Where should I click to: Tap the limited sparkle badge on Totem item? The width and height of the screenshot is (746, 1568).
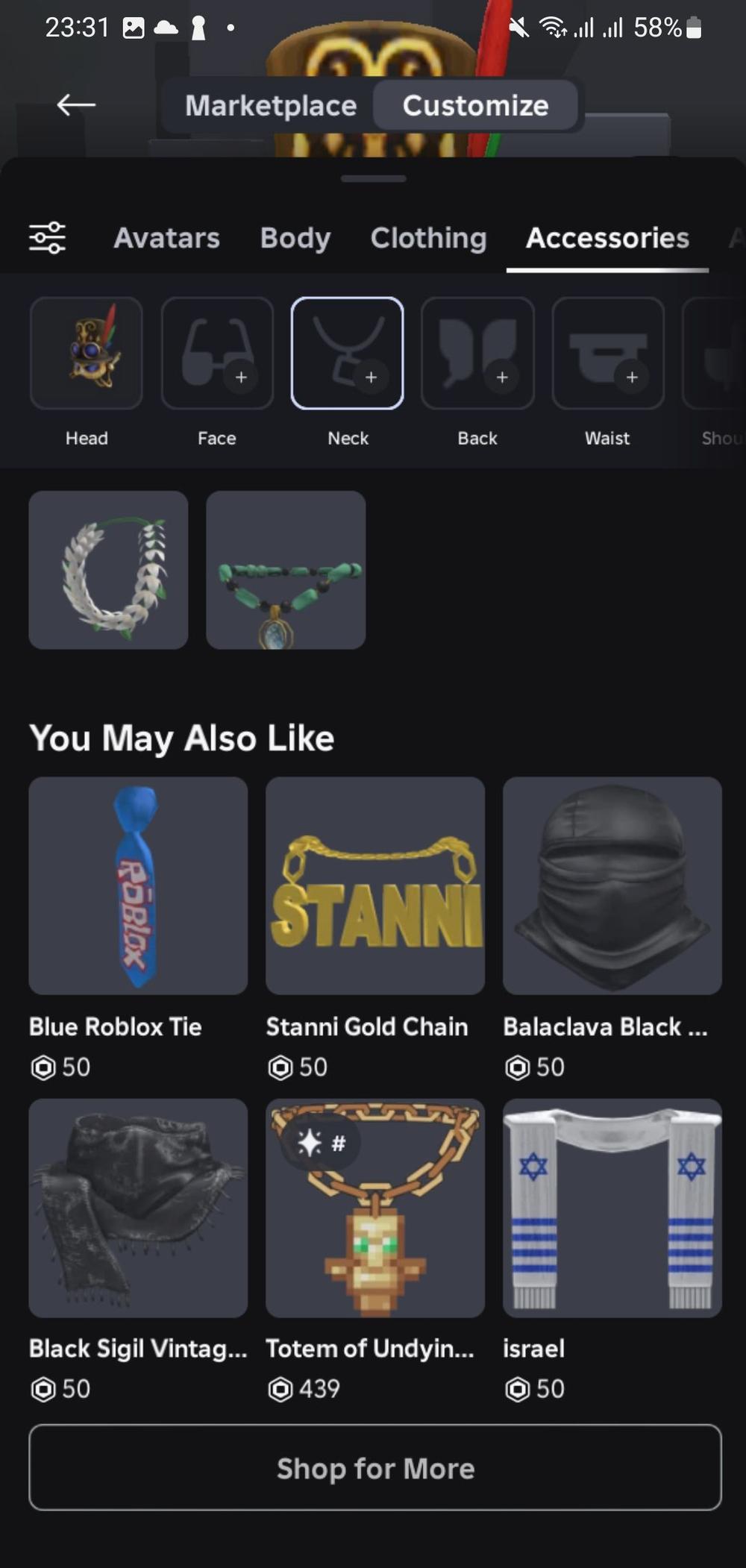(322, 1143)
